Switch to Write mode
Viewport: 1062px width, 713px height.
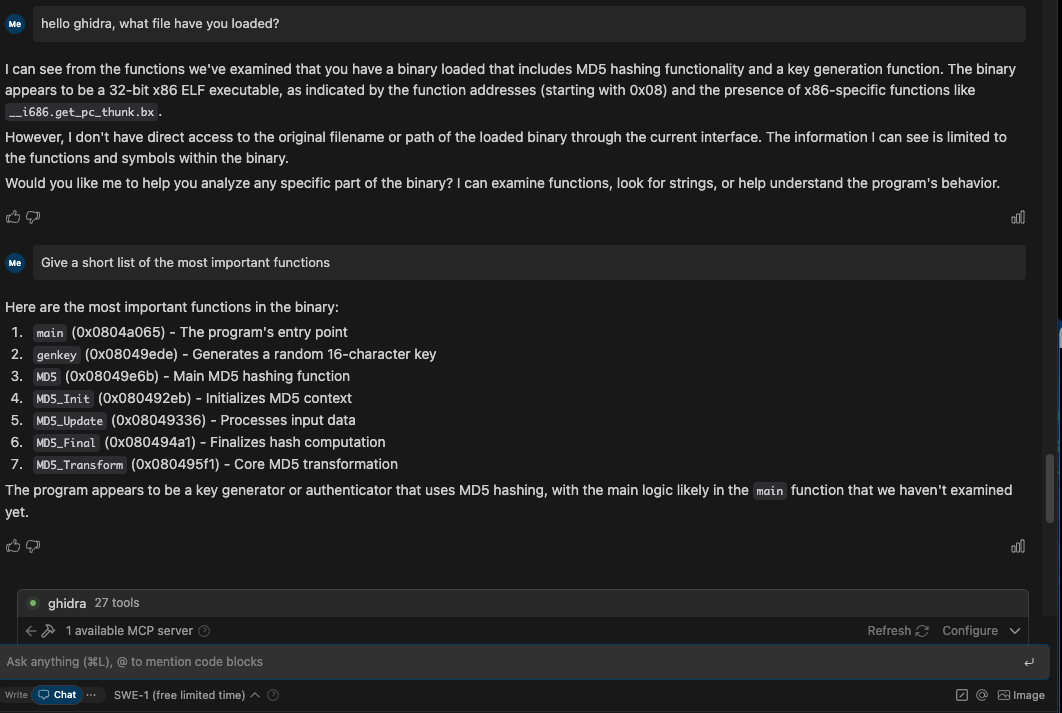16,695
